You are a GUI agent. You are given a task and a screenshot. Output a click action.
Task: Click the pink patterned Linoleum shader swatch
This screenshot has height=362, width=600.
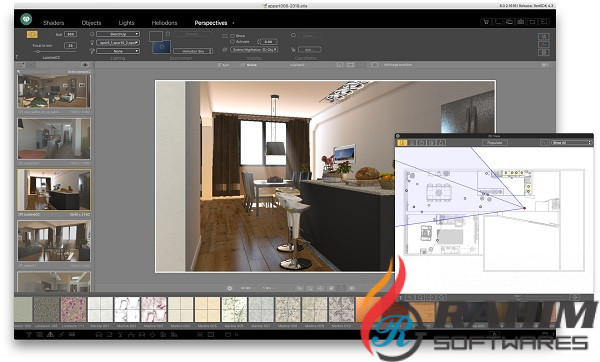tap(73, 310)
